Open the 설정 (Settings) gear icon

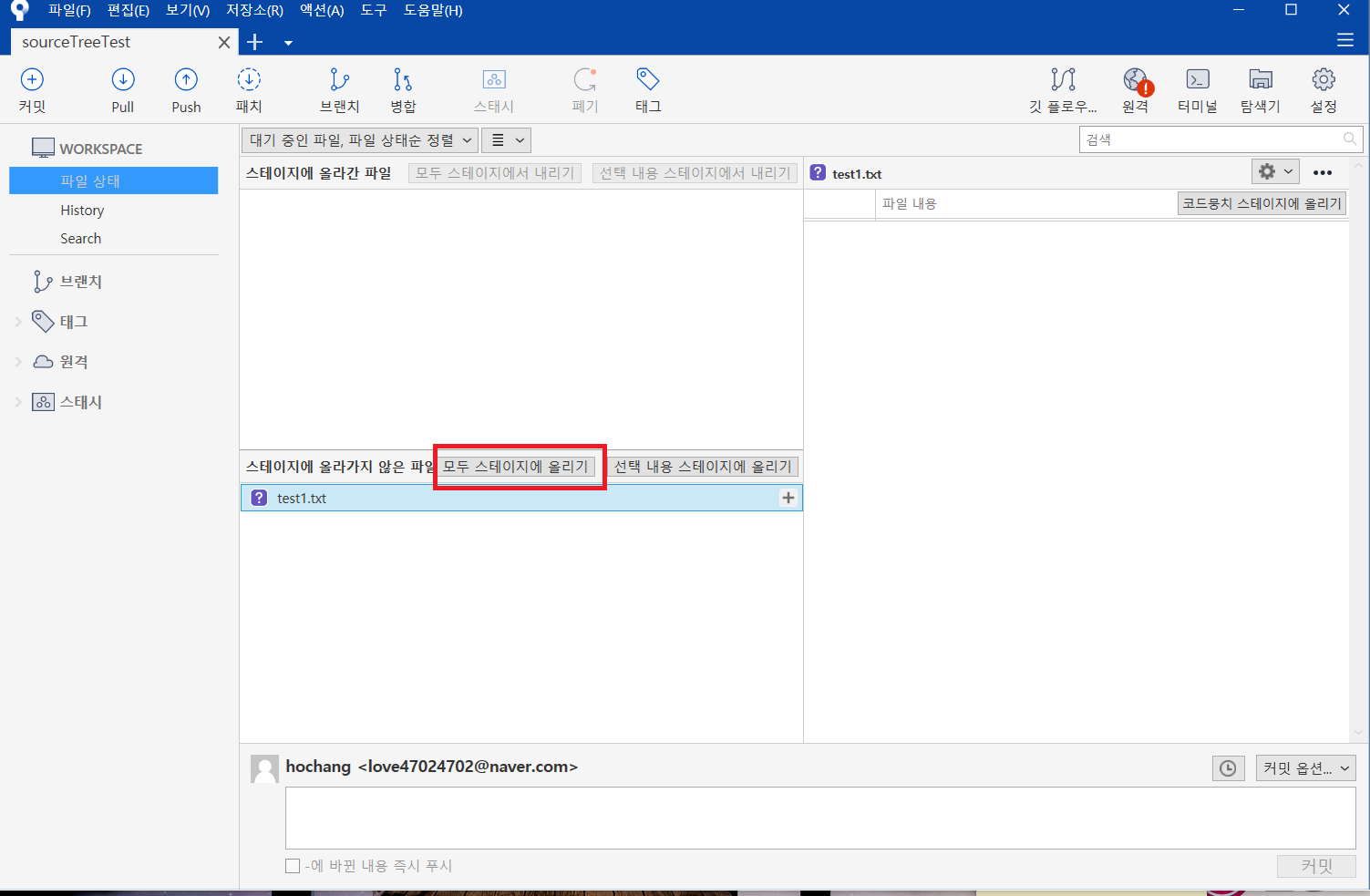[1324, 80]
